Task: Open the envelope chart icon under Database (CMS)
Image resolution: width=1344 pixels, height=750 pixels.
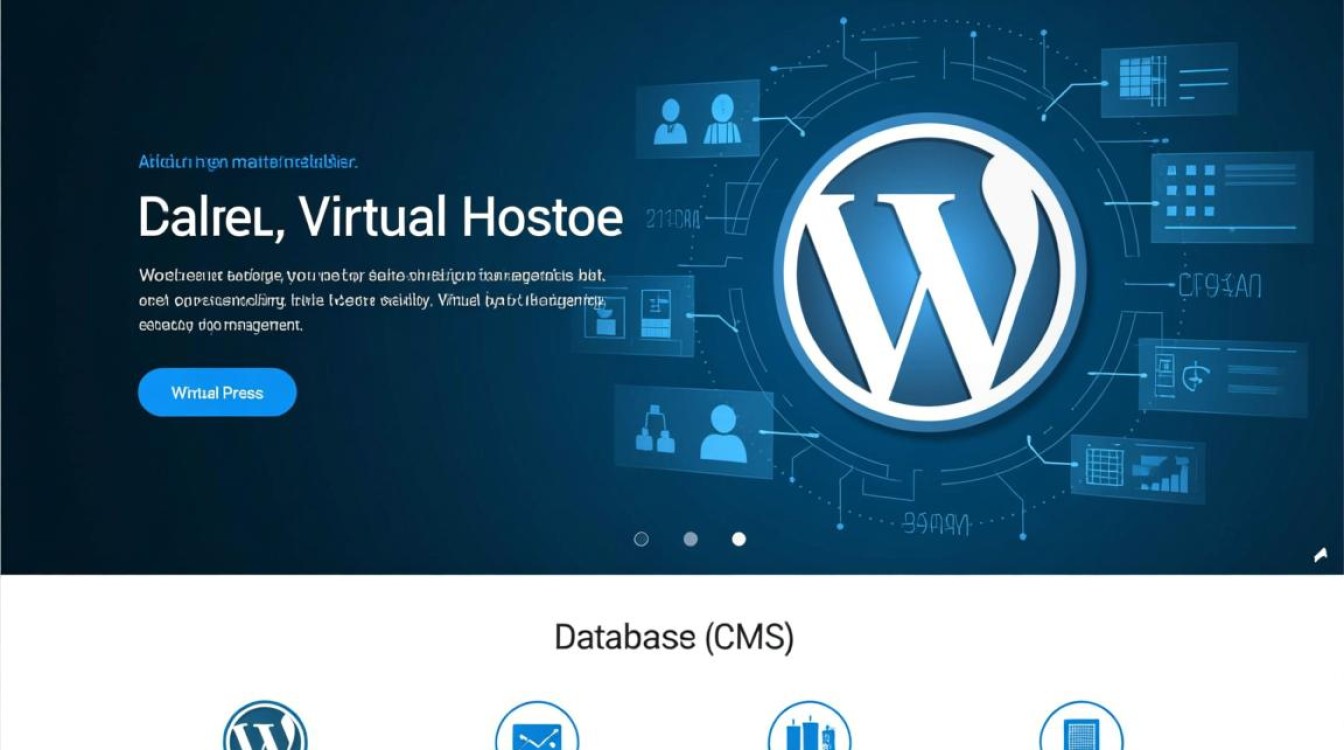Action: (x=537, y=732)
